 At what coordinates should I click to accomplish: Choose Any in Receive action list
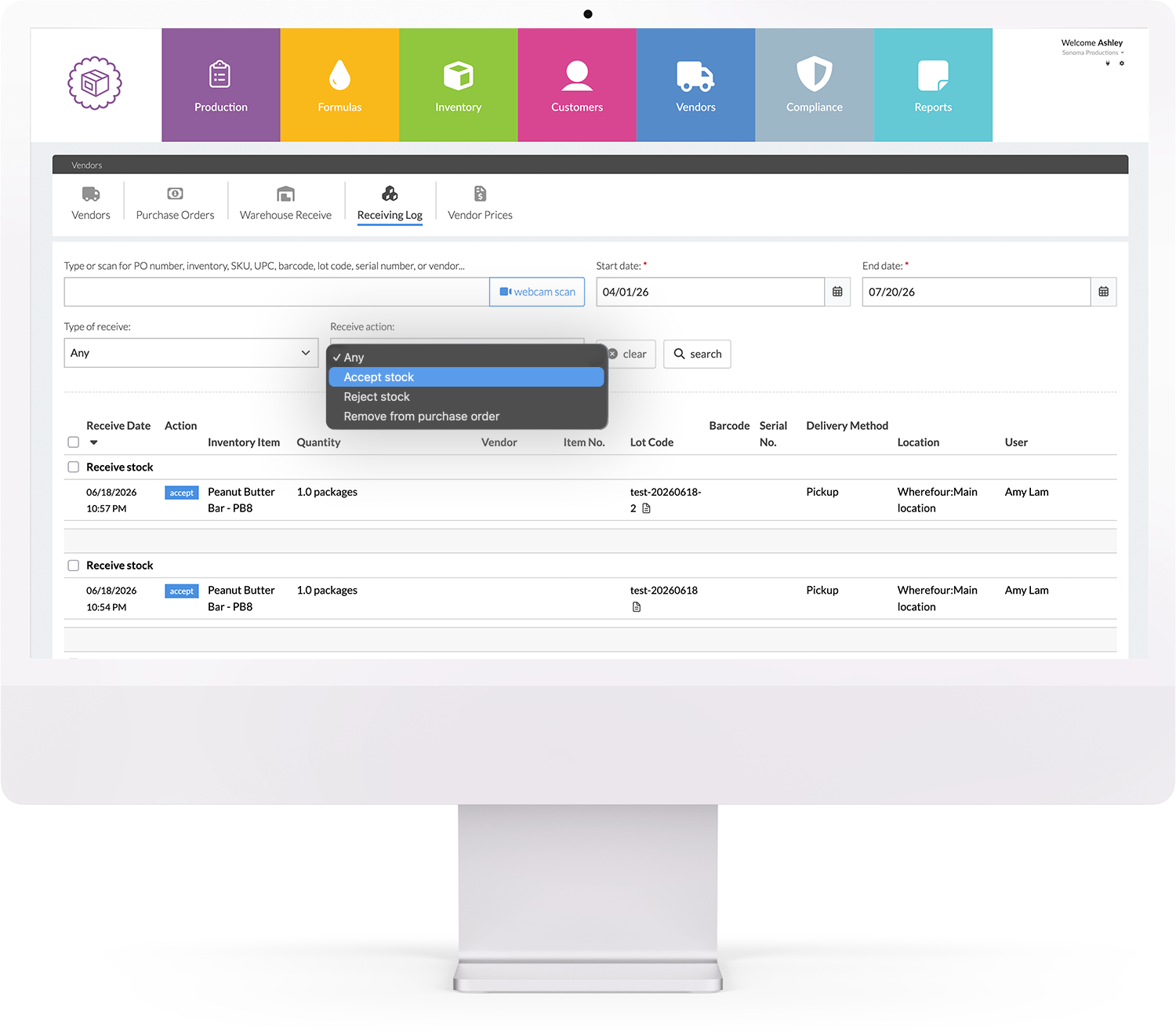466,358
